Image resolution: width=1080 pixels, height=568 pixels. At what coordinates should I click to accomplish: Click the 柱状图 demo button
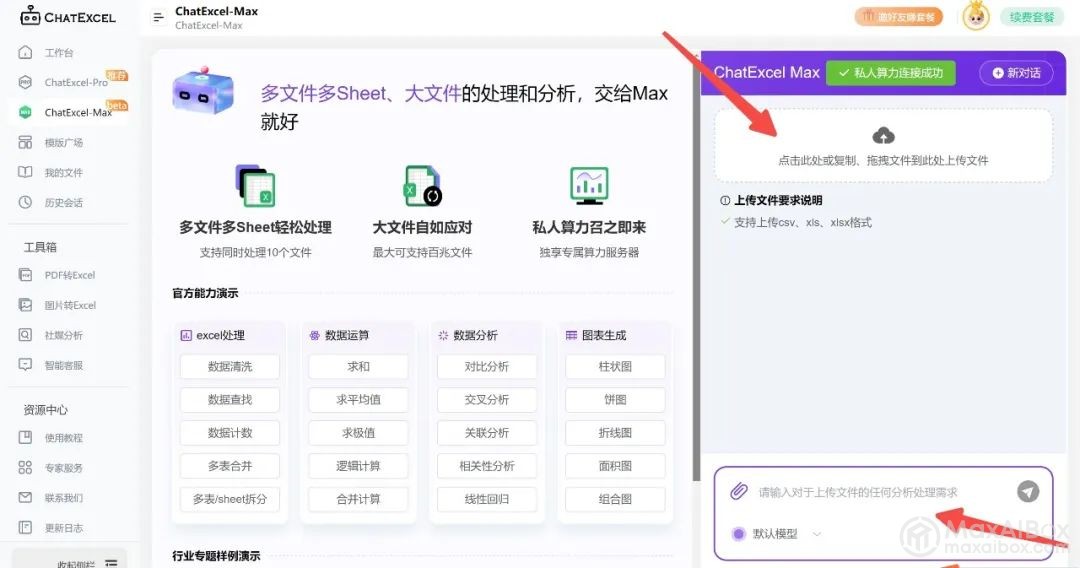pos(615,367)
